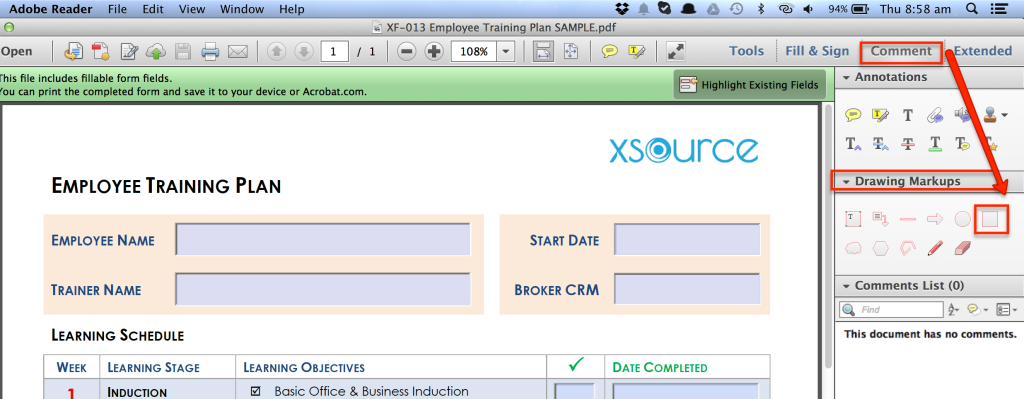Select the Text Box drawing tool
Viewport: 1024px width, 399px height.
[853, 219]
